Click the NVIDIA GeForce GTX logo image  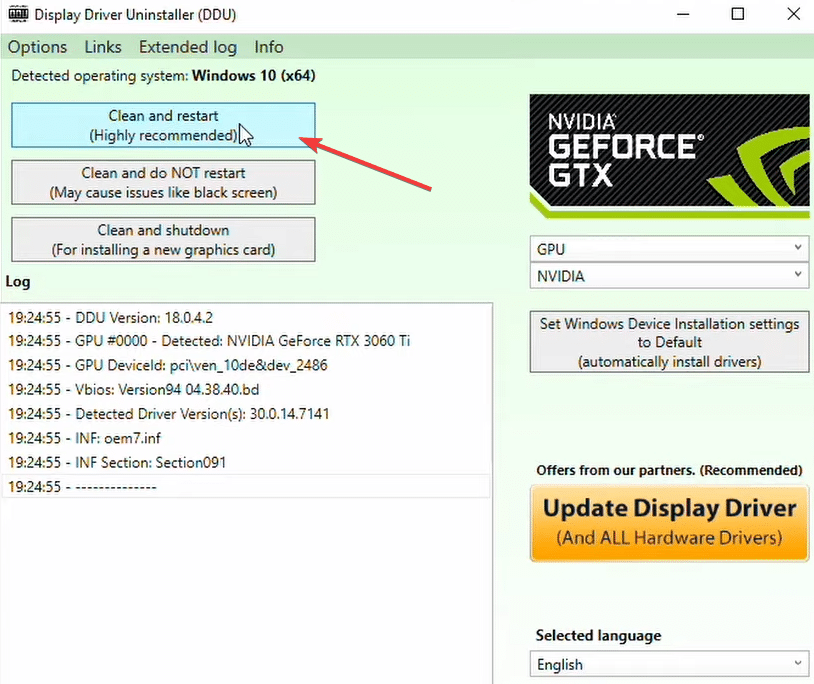[669, 156]
